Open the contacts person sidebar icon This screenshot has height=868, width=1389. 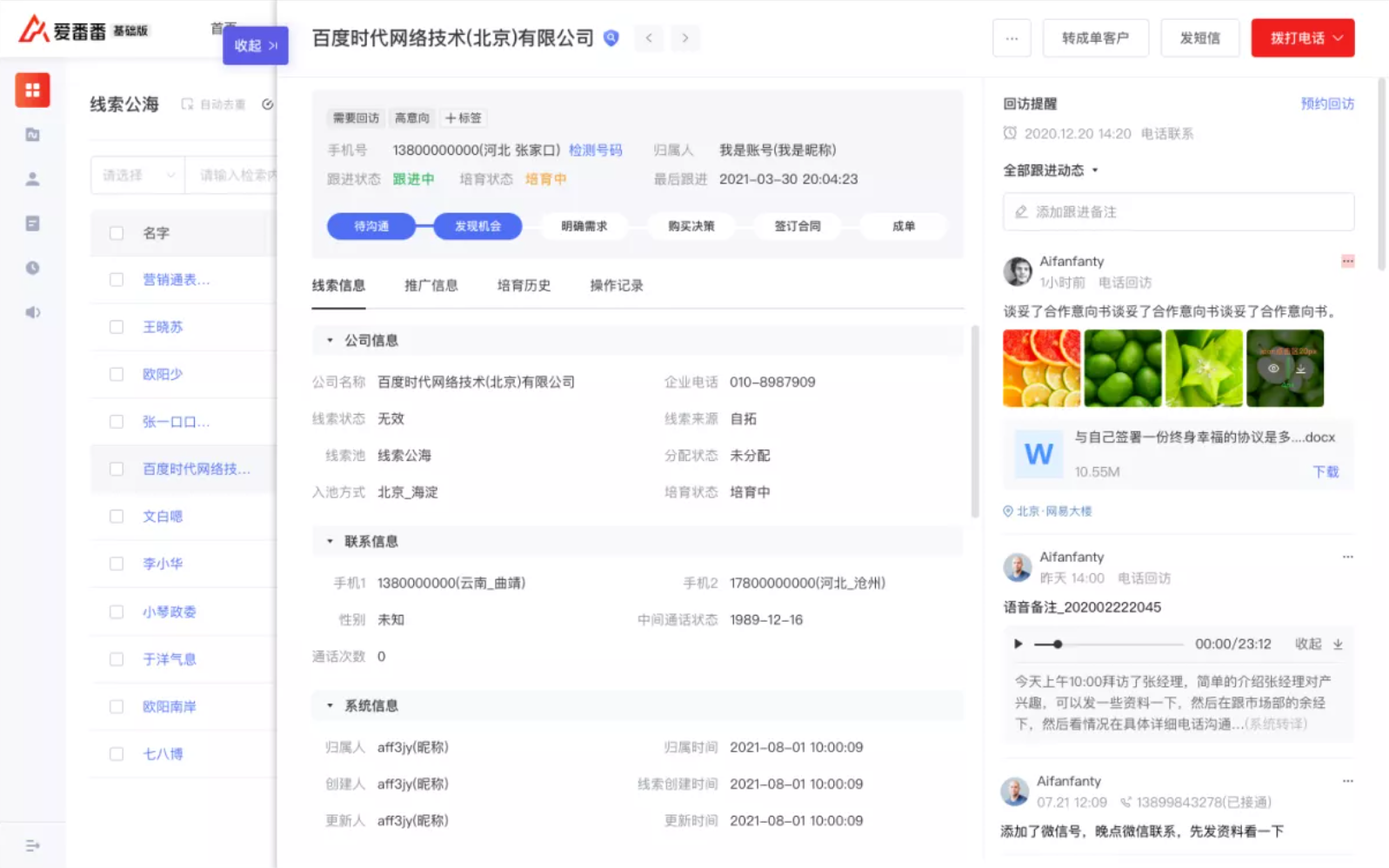pyautogui.click(x=32, y=178)
